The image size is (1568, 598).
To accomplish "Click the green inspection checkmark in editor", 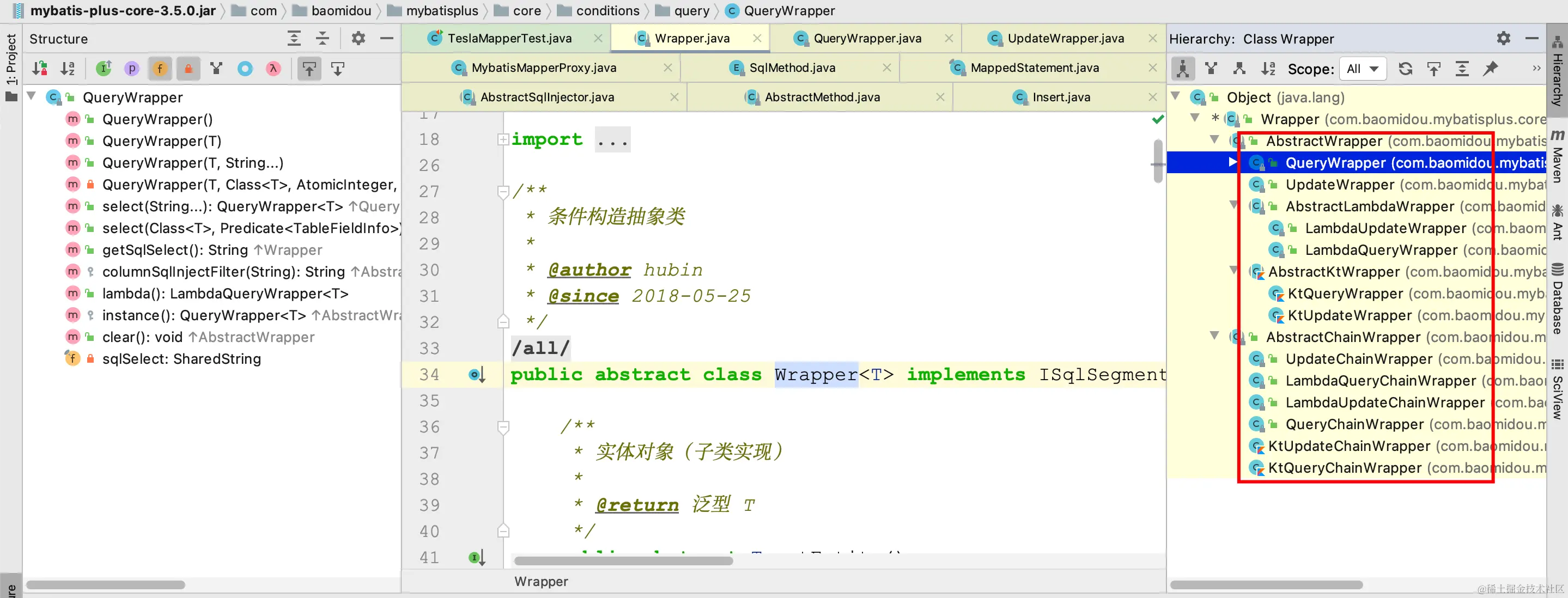I will click(1158, 120).
